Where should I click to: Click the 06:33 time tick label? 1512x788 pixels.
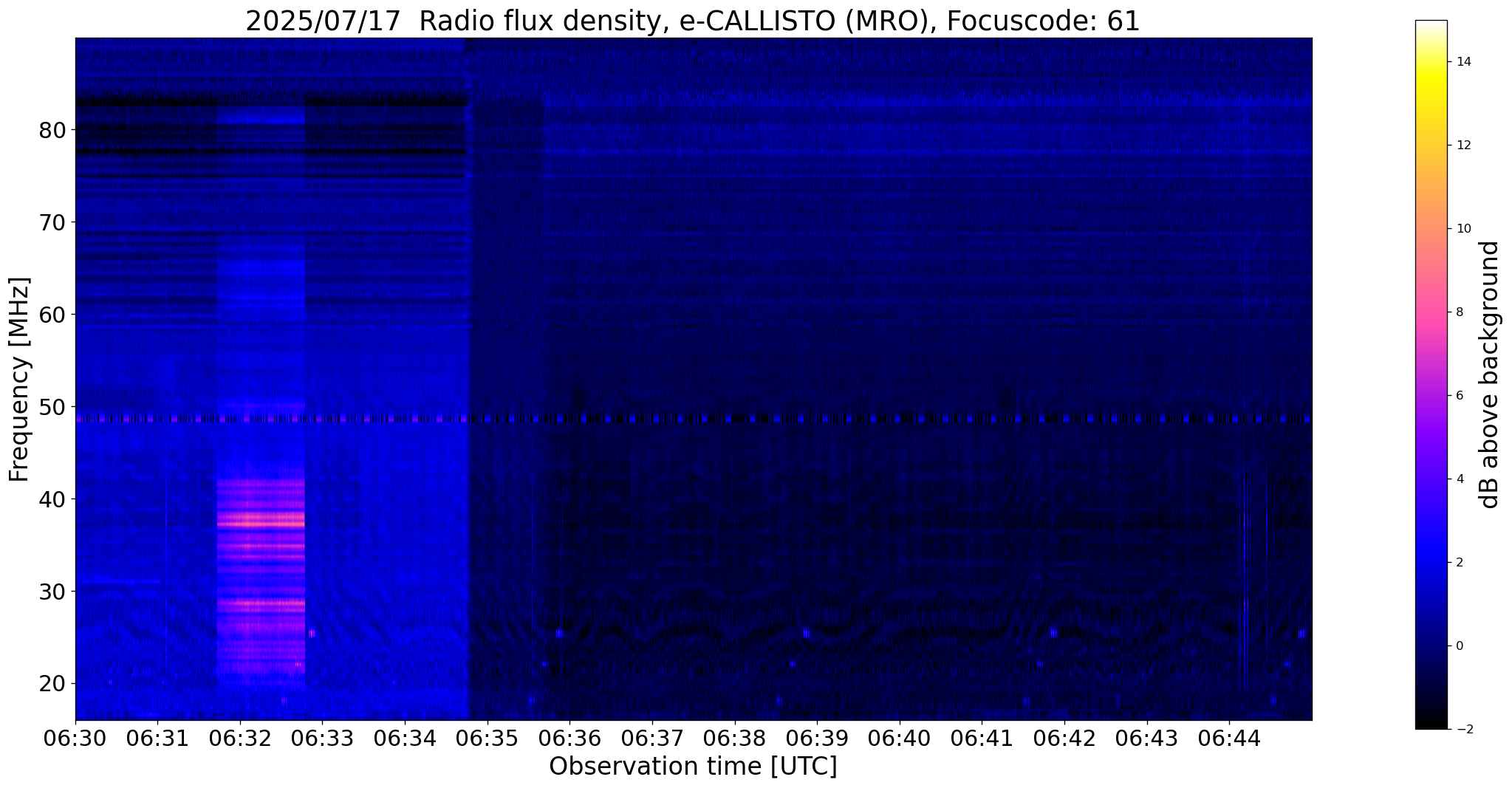(x=323, y=737)
